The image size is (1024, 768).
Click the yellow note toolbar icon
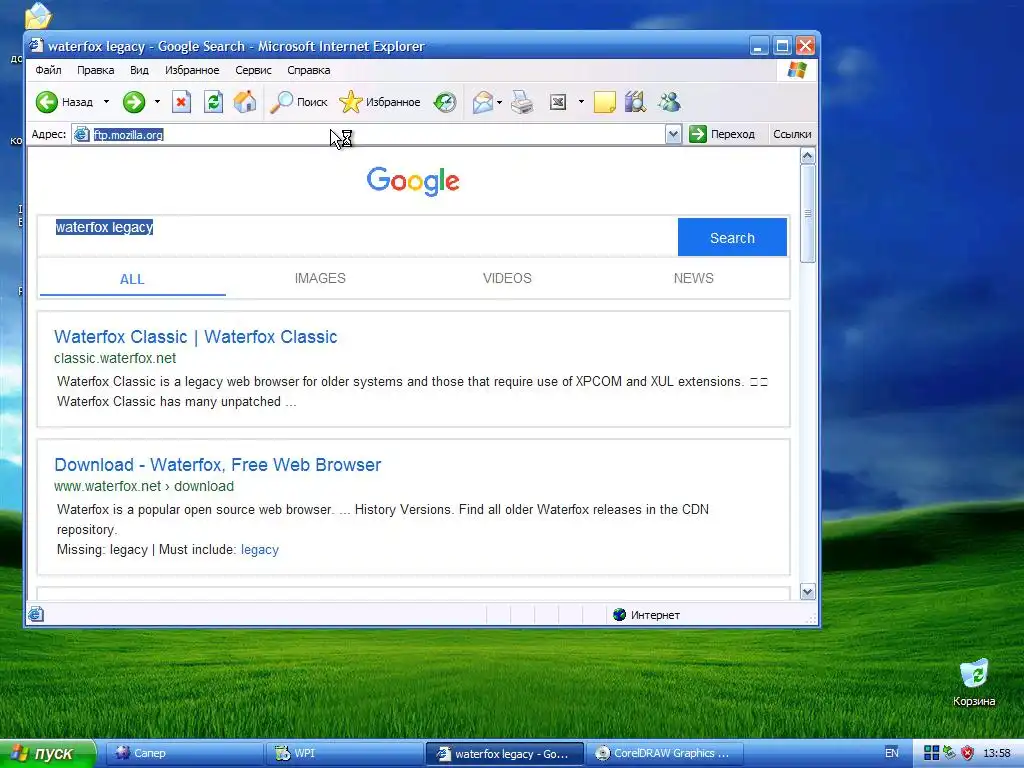pos(604,102)
